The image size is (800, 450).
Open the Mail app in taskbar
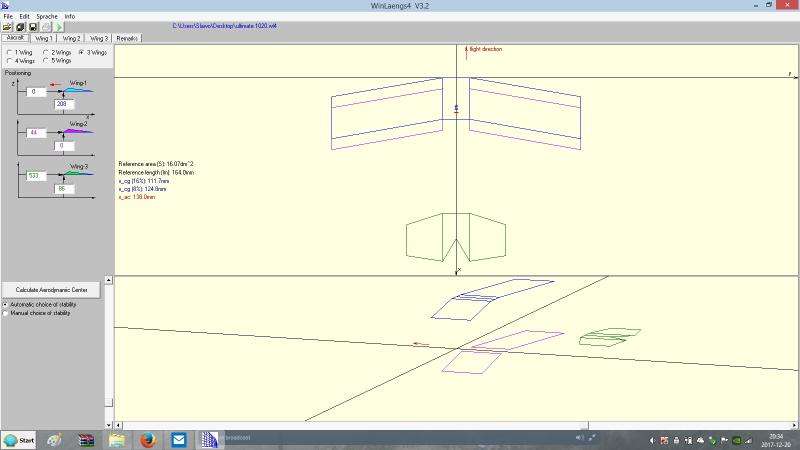point(179,439)
